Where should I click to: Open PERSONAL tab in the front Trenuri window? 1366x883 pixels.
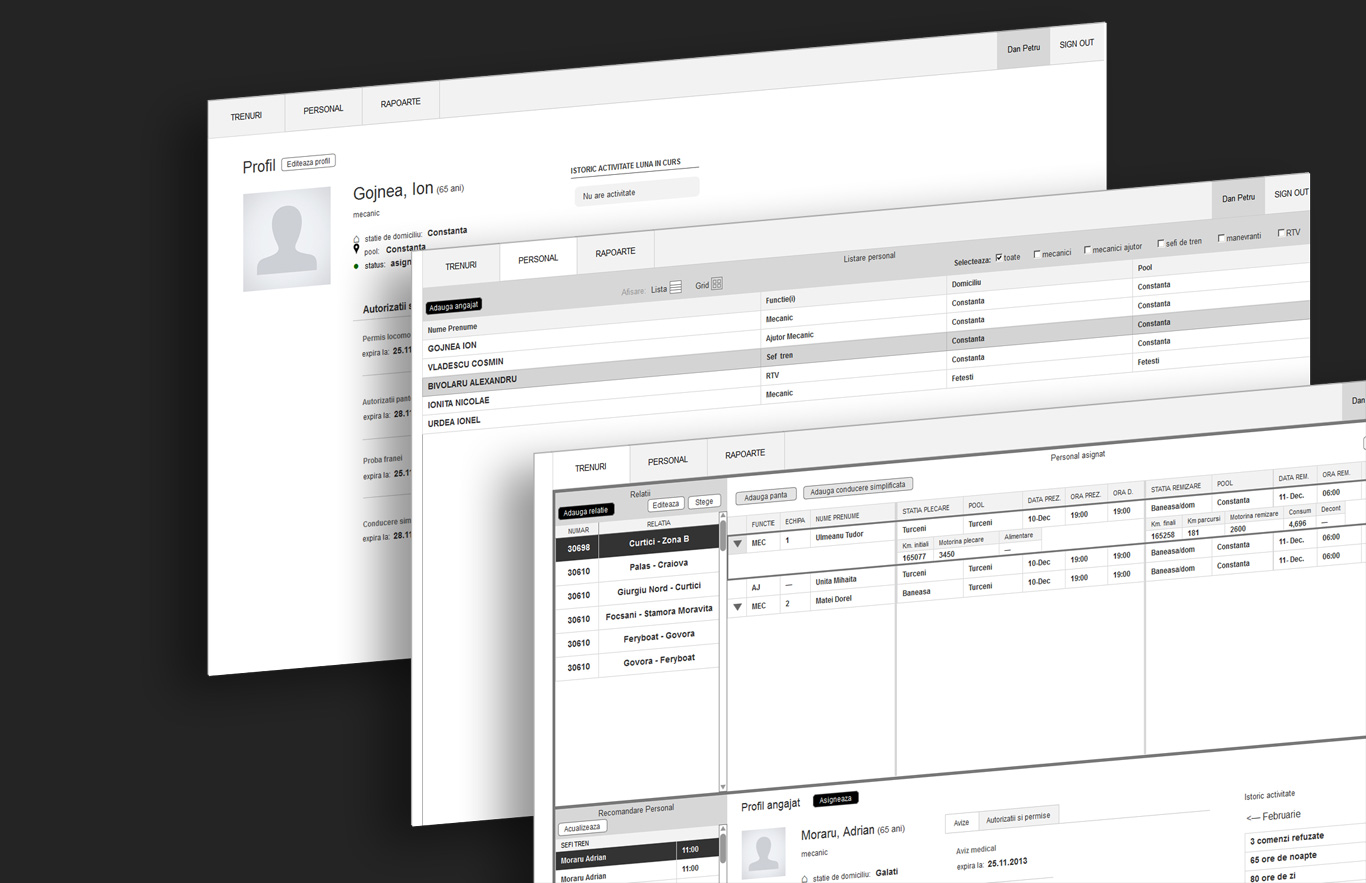tap(668, 460)
